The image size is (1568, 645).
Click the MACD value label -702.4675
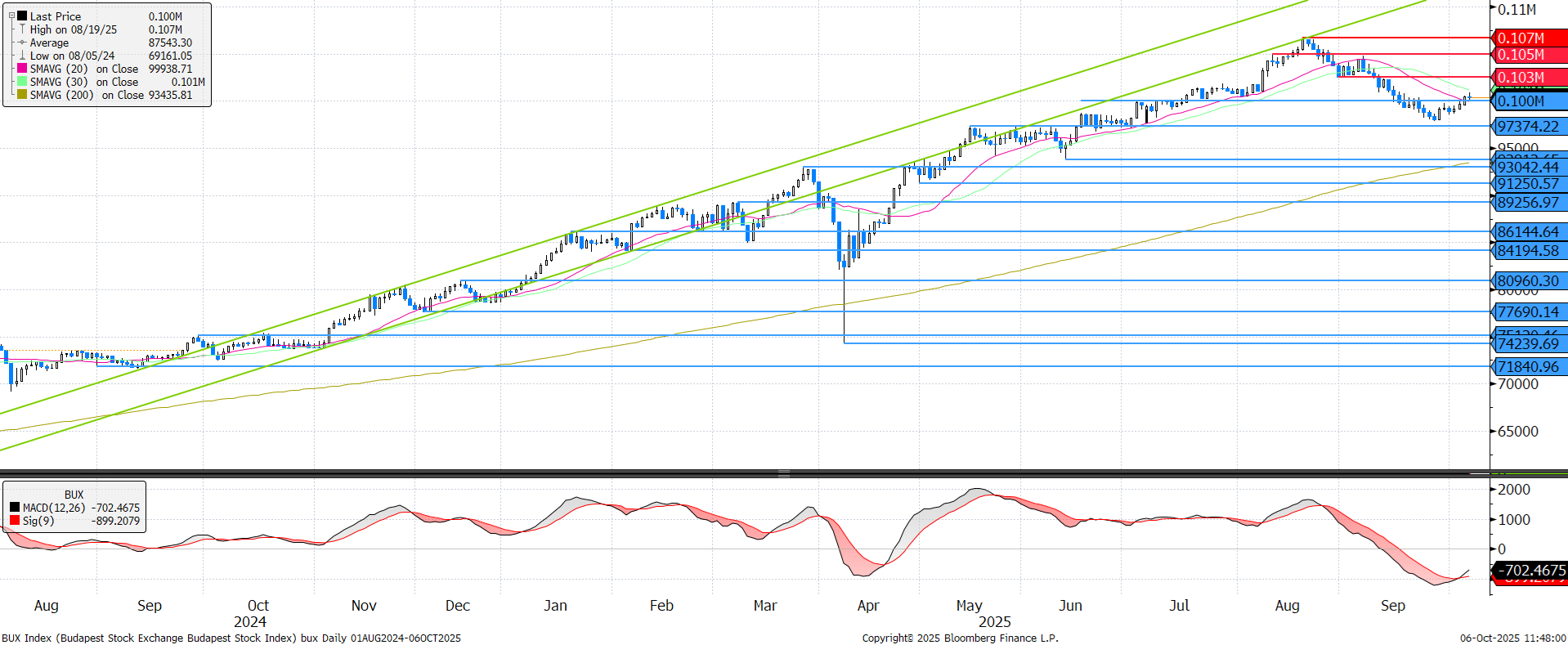(x=1530, y=571)
